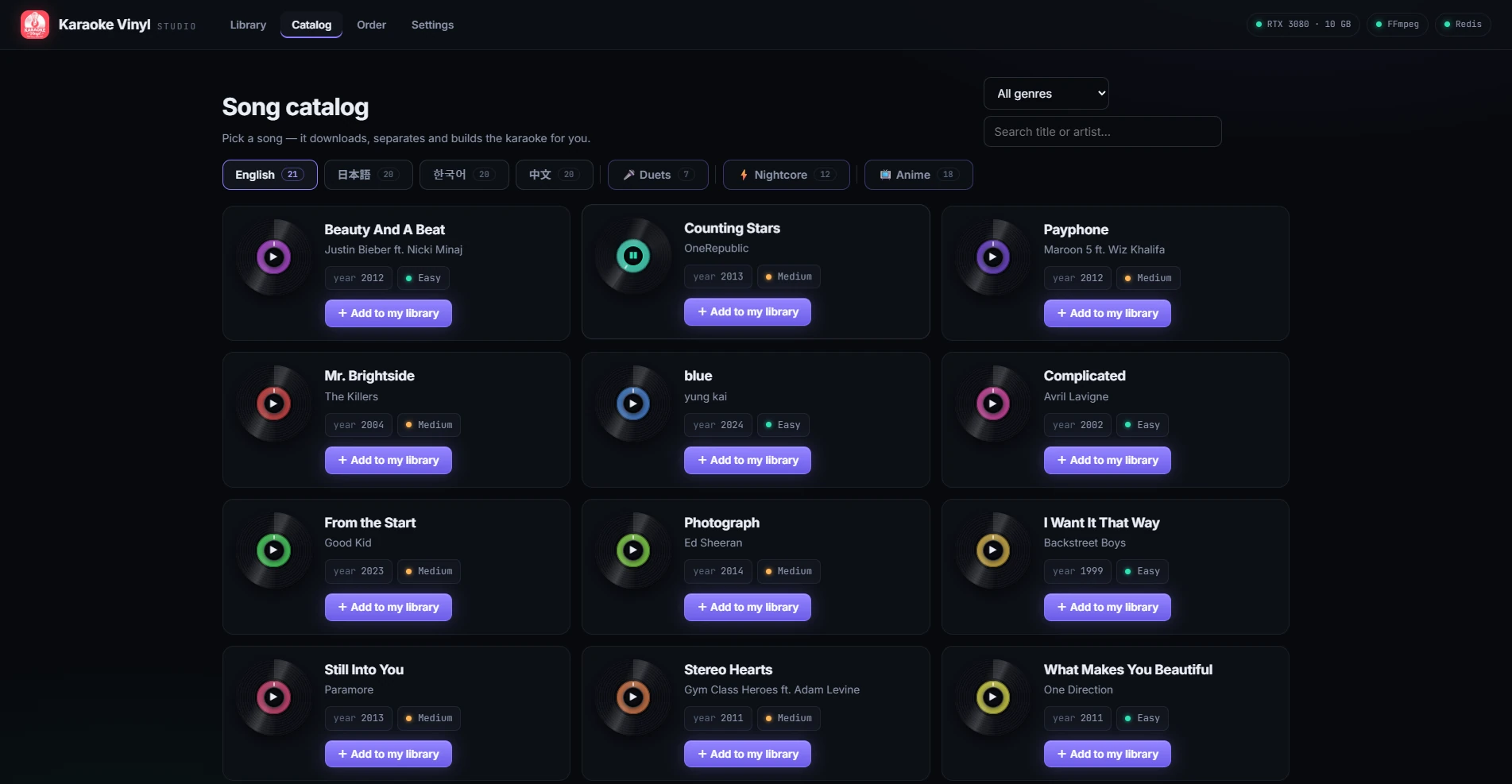Click the Backstreet Boys artist name
The height and width of the screenshot is (784, 1512).
click(1085, 543)
